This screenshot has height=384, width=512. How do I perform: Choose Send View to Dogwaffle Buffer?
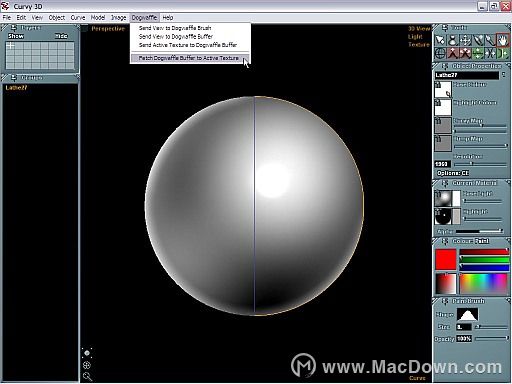[x=190, y=36]
